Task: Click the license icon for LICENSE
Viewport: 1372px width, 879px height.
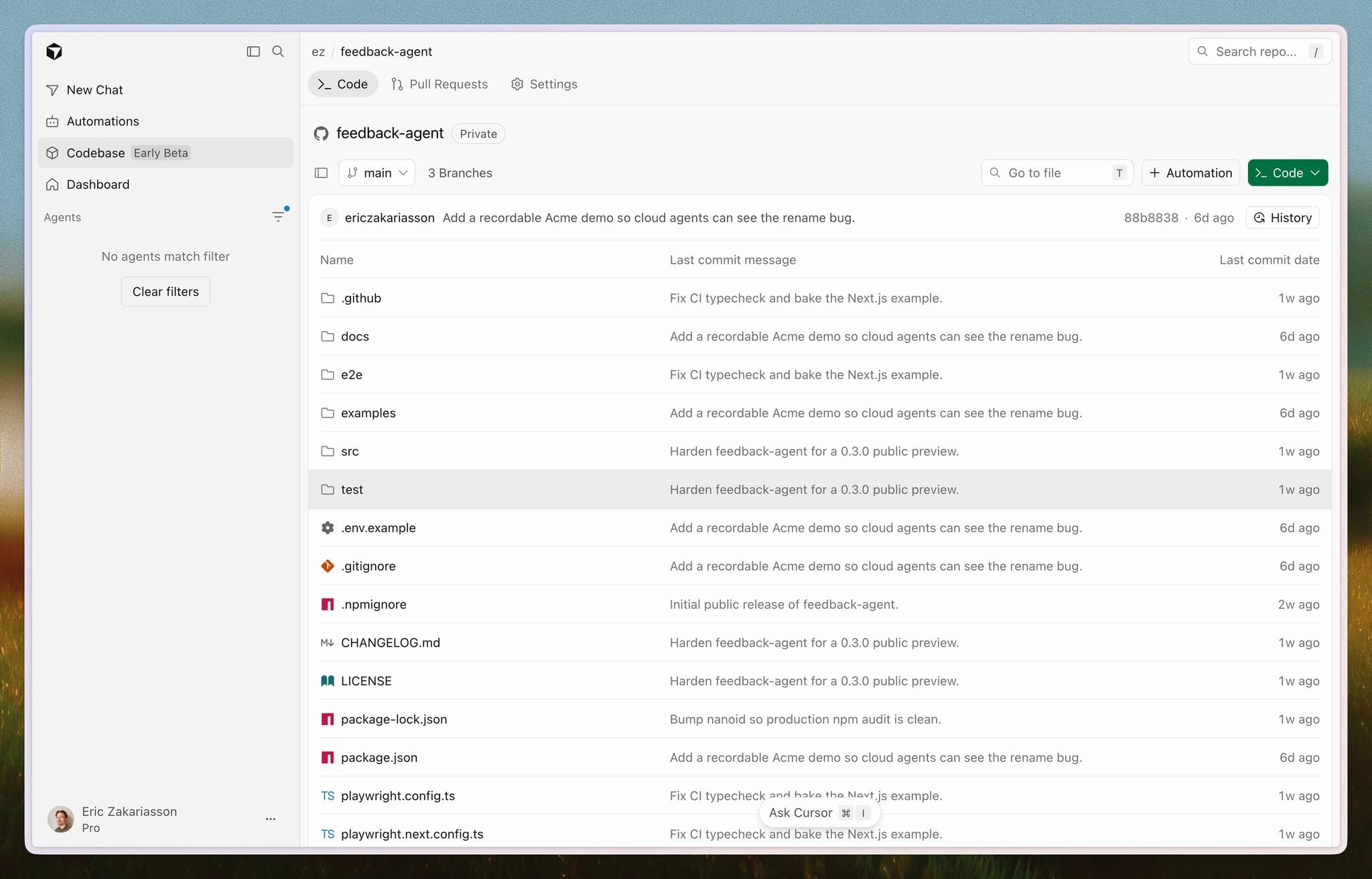Action: [x=328, y=681]
